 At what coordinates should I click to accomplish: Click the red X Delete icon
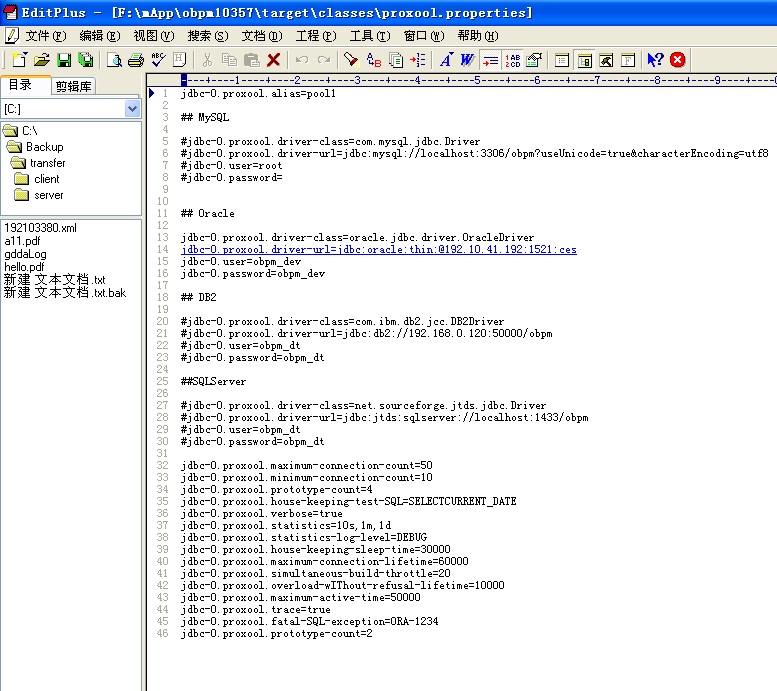tap(274, 60)
